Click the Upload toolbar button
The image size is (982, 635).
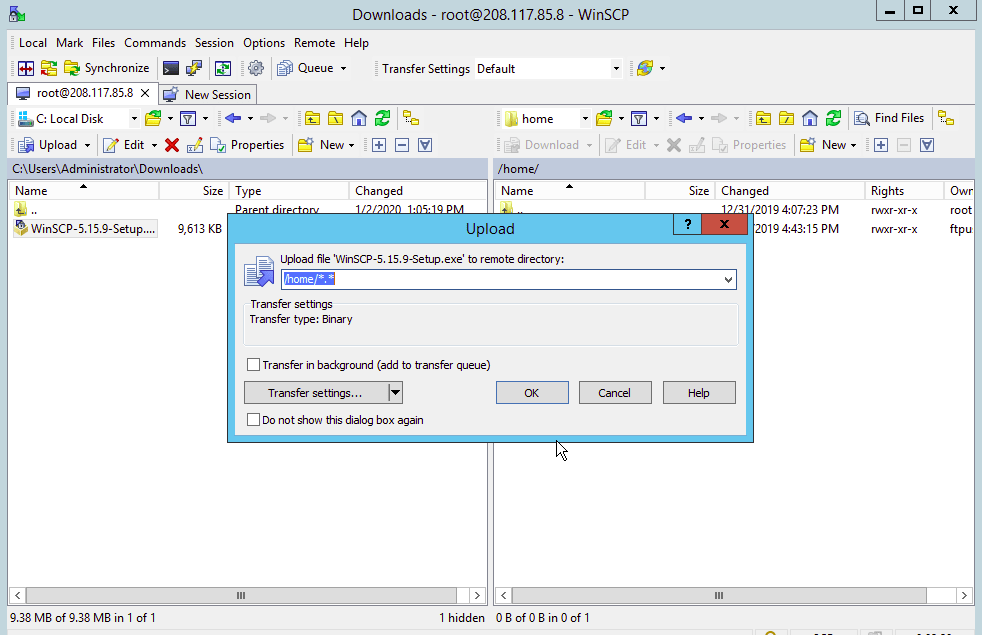48,145
